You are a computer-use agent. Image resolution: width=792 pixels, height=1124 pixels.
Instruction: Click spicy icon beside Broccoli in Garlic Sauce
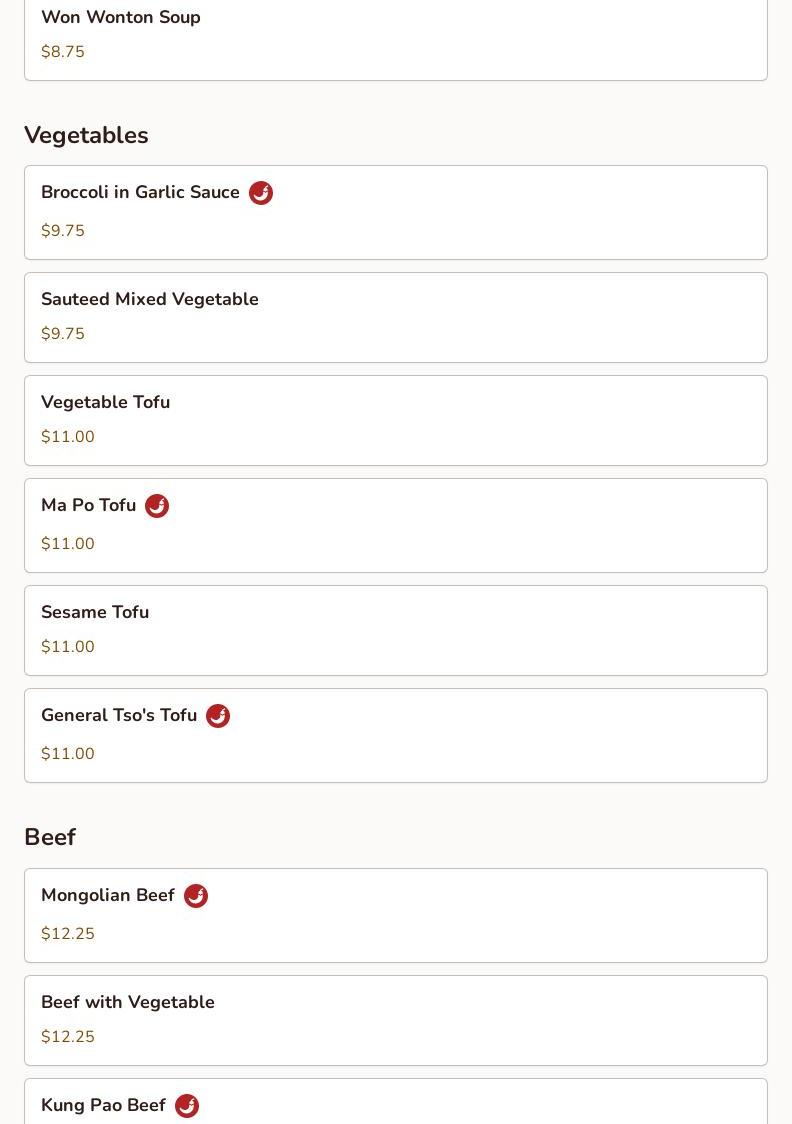pyautogui.click(x=261, y=193)
